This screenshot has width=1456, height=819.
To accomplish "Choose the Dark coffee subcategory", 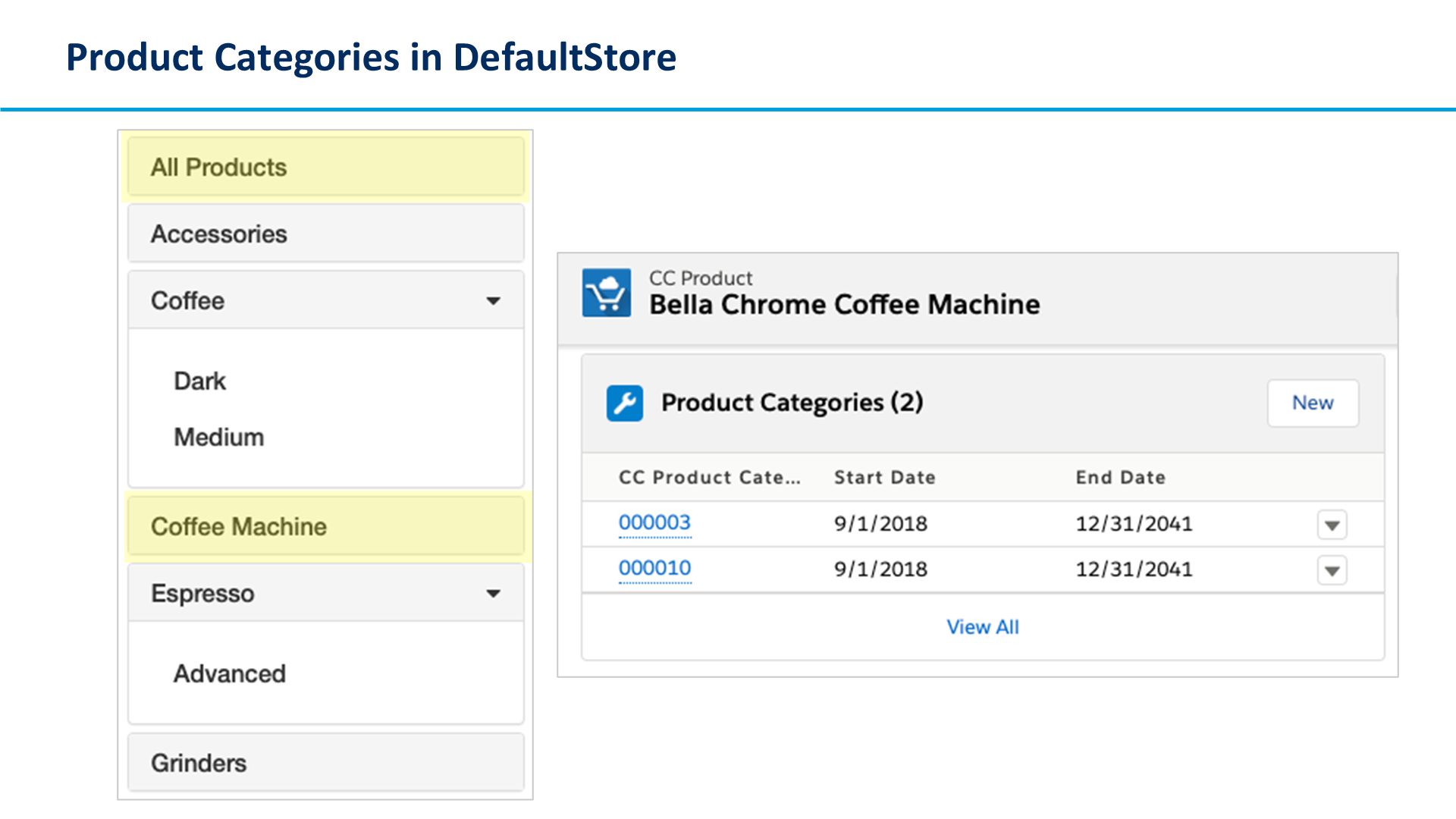I will pyautogui.click(x=199, y=381).
